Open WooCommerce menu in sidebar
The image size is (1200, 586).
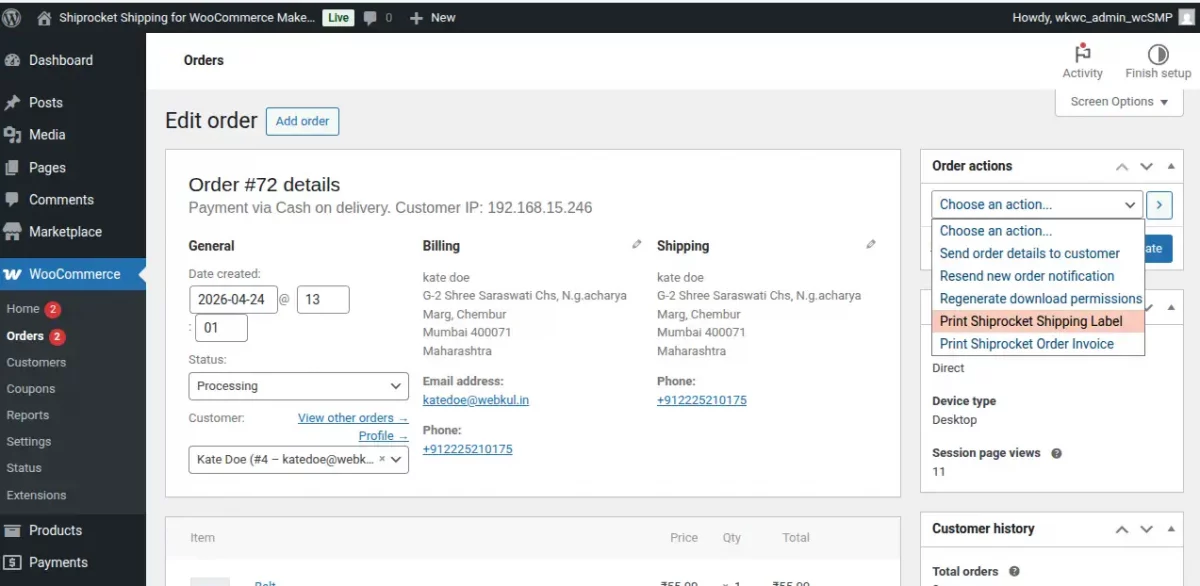pos(73,274)
